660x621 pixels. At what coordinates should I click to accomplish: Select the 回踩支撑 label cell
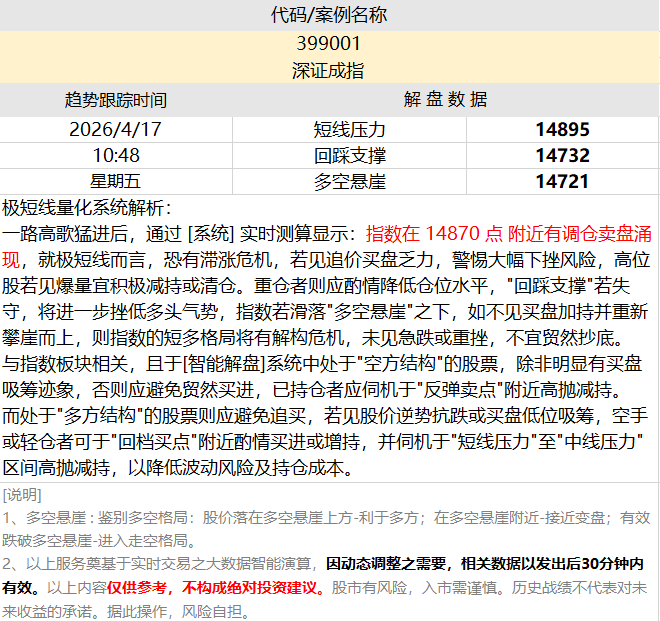[349, 155]
